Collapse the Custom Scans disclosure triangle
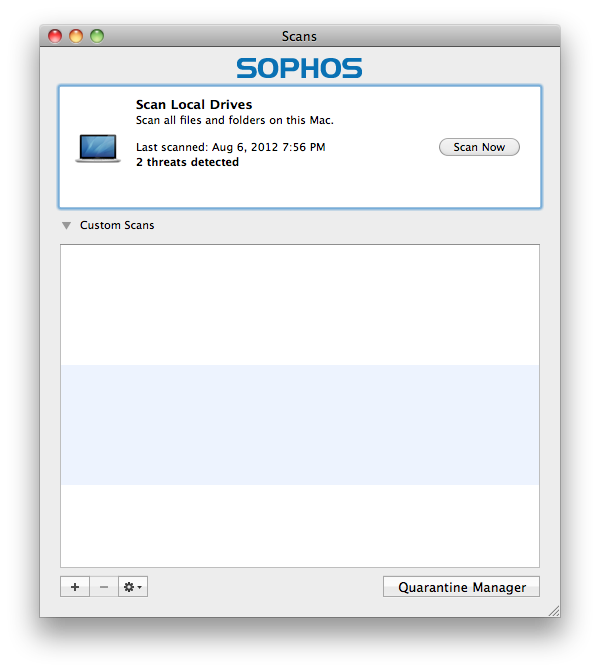The width and height of the screenshot is (600, 672). pyautogui.click(x=66, y=225)
